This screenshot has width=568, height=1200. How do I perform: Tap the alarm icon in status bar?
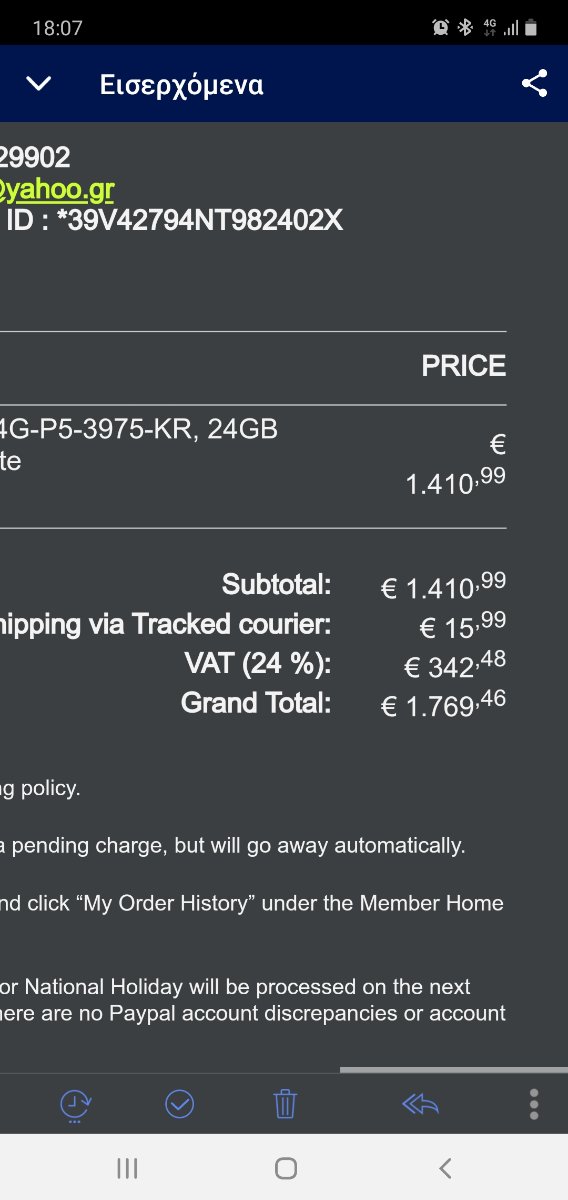coord(441,28)
